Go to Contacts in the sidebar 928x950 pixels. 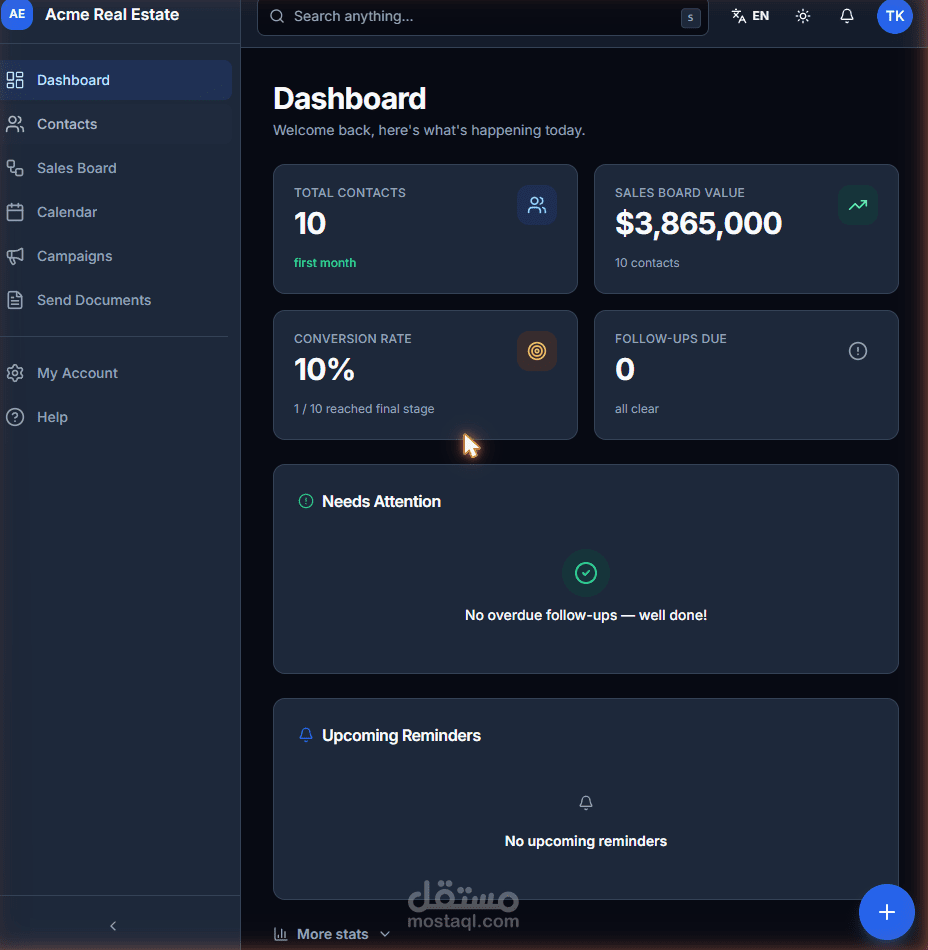point(116,124)
